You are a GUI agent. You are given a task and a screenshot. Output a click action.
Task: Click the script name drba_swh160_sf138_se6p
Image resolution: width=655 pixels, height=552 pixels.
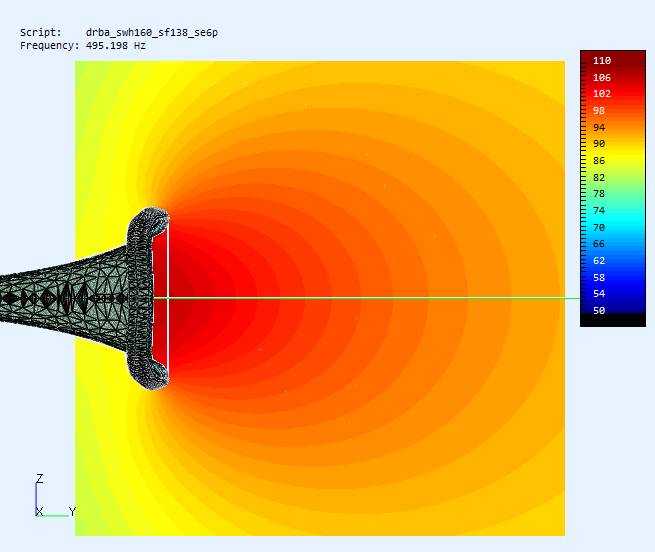152,33
